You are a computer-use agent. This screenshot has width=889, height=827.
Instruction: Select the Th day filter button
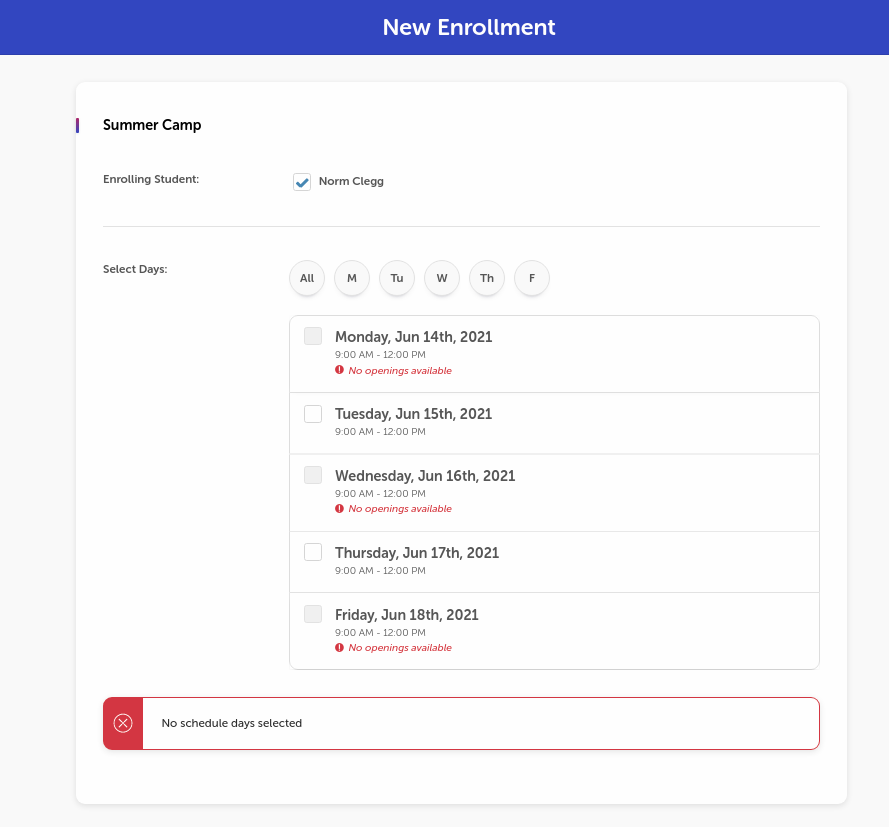point(486,278)
